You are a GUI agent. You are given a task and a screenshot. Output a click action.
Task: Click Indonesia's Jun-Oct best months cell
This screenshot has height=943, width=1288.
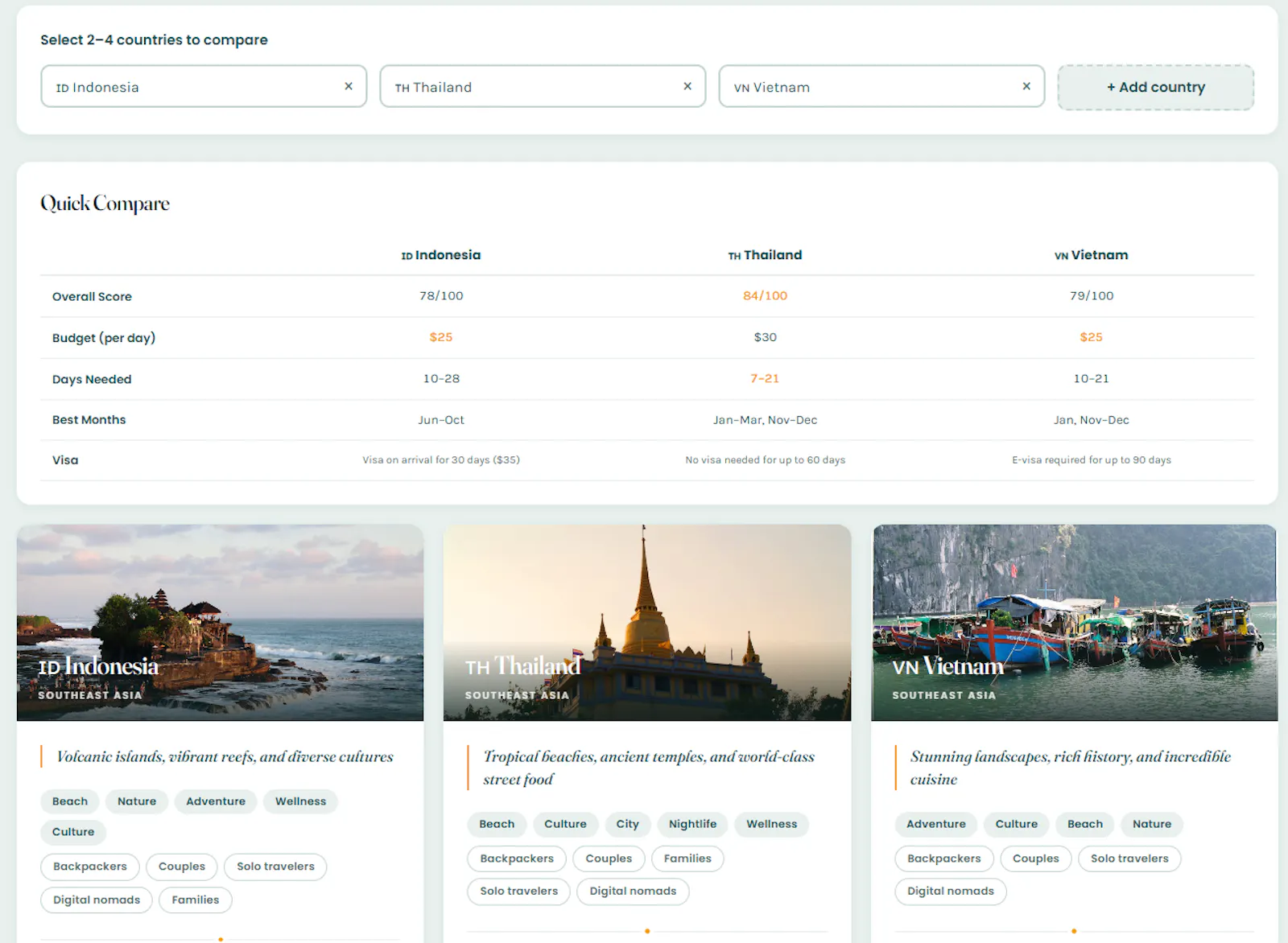click(441, 420)
